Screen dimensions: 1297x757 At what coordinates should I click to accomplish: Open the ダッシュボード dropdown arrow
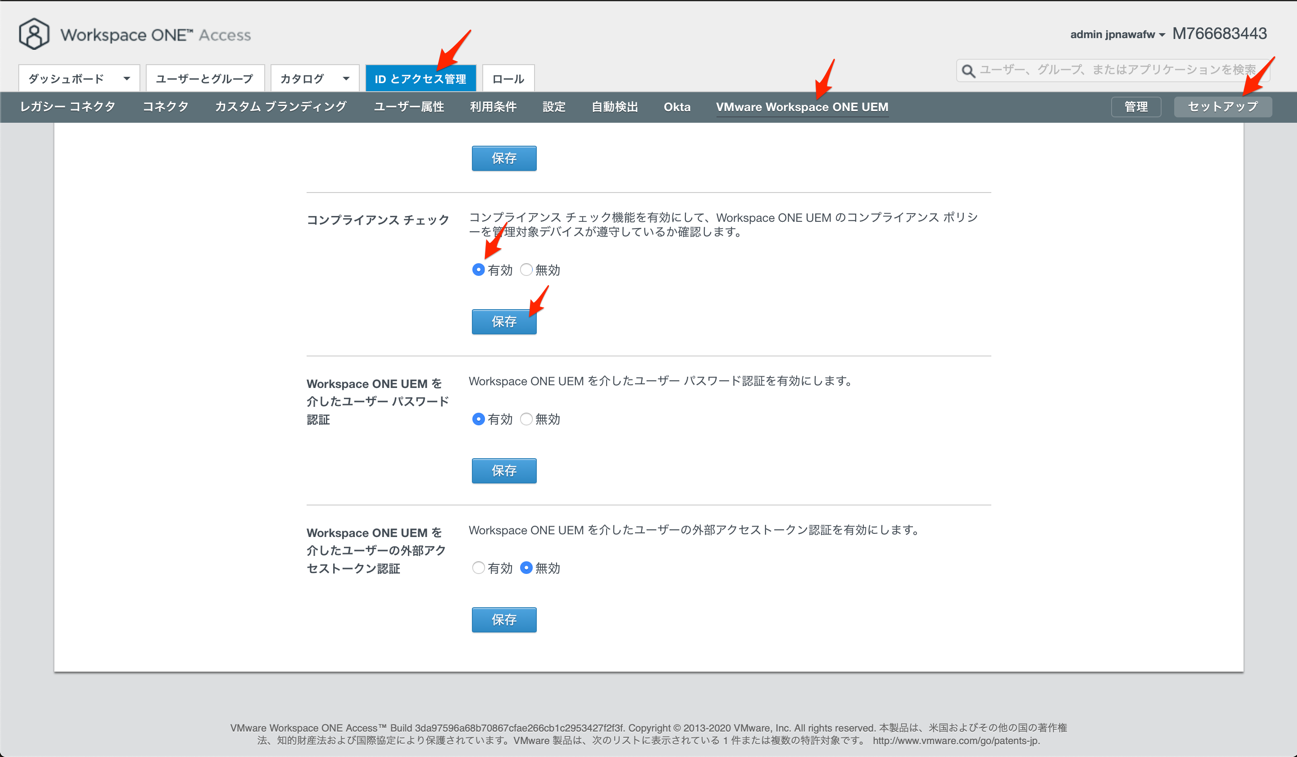pos(127,78)
